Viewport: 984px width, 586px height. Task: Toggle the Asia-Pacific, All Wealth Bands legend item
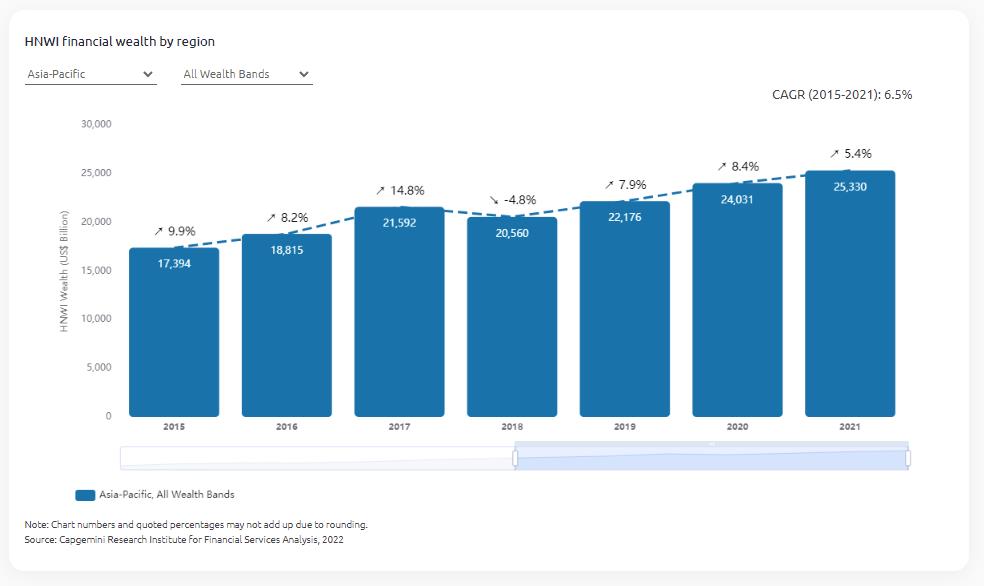(166, 494)
